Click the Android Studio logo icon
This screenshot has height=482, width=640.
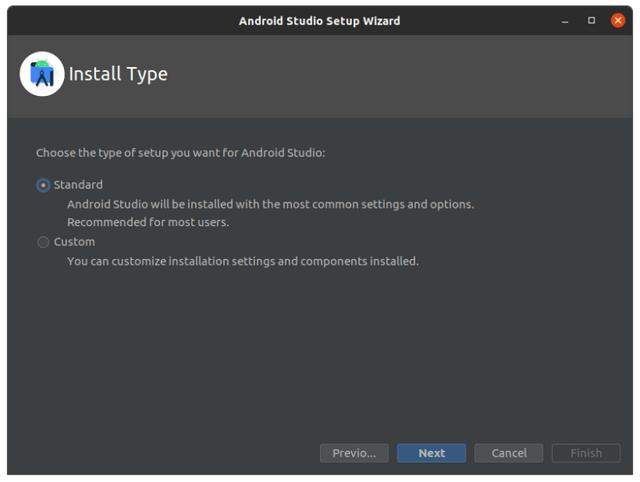[x=42, y=74]
